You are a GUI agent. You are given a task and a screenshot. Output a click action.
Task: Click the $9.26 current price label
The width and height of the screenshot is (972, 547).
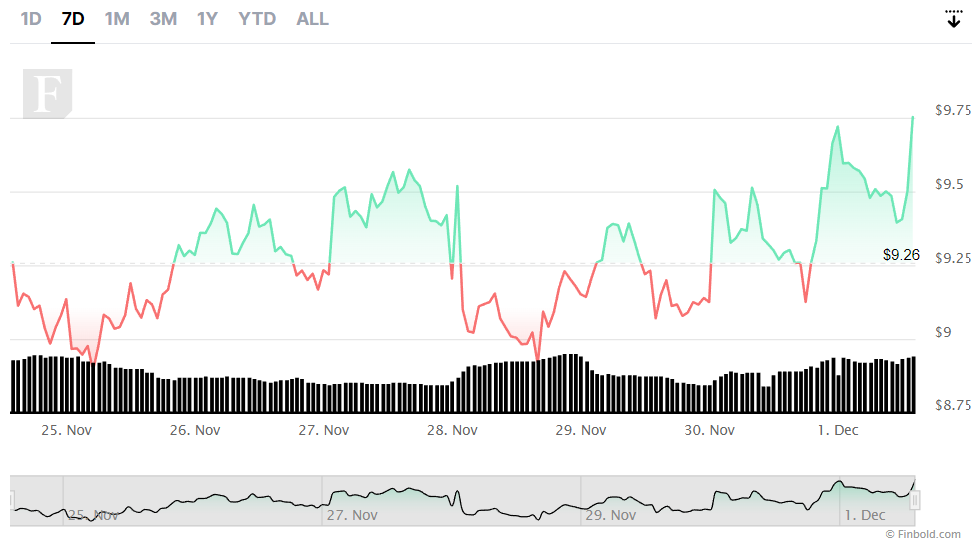click(x=901, y=255)
